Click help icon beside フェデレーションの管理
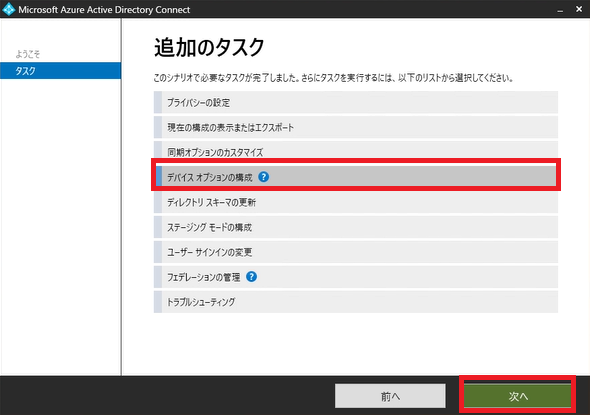This screenshot has width=590, height=415. (251, 277)
